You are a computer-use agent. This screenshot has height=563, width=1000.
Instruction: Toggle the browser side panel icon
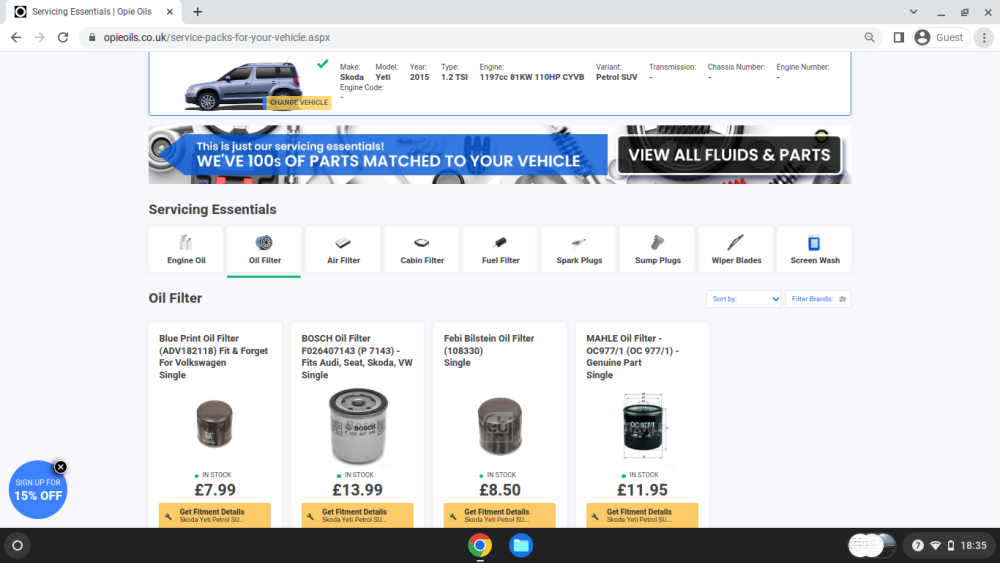click(899, 38)
